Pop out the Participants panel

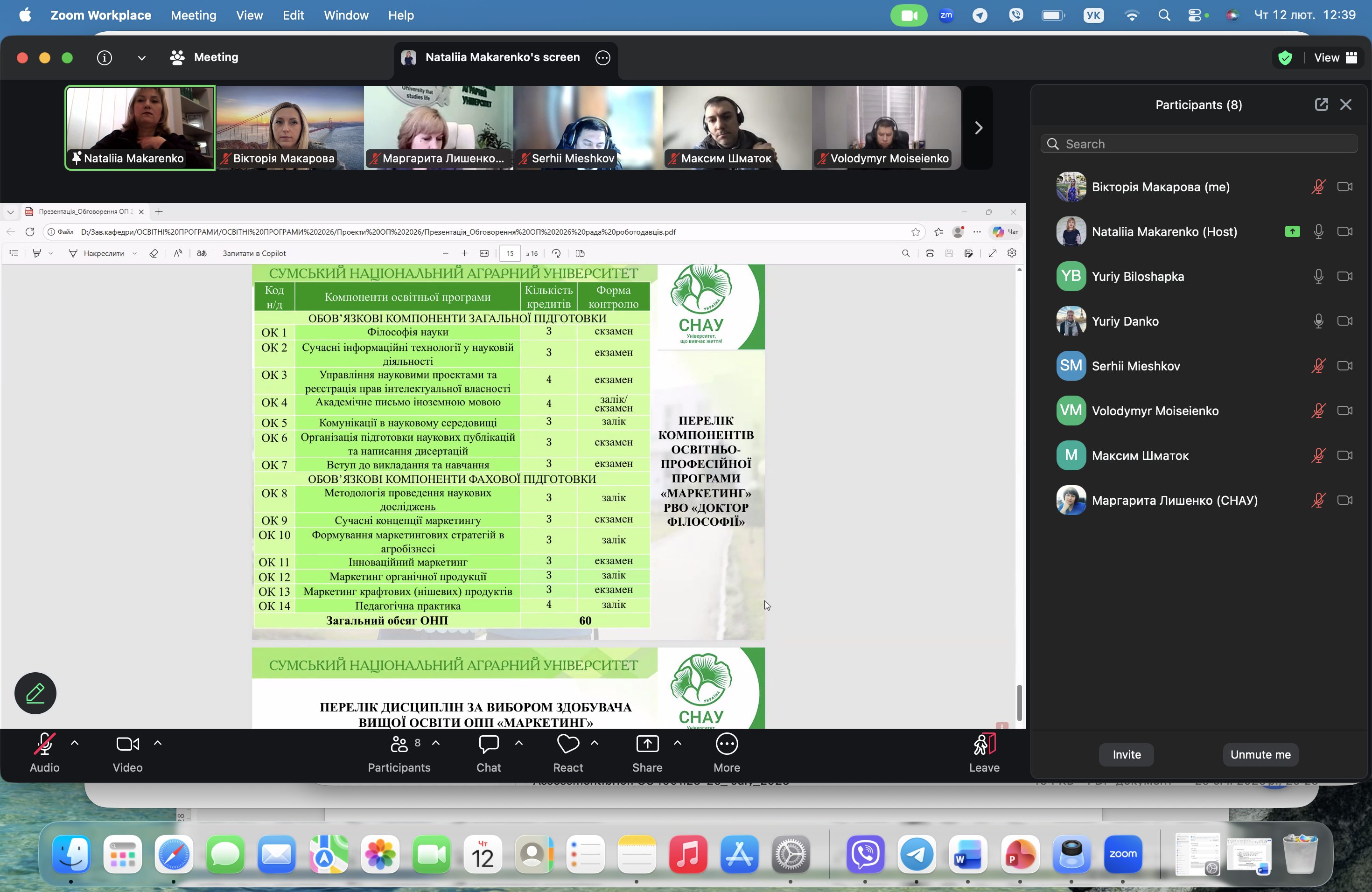tap(1321, 105)
